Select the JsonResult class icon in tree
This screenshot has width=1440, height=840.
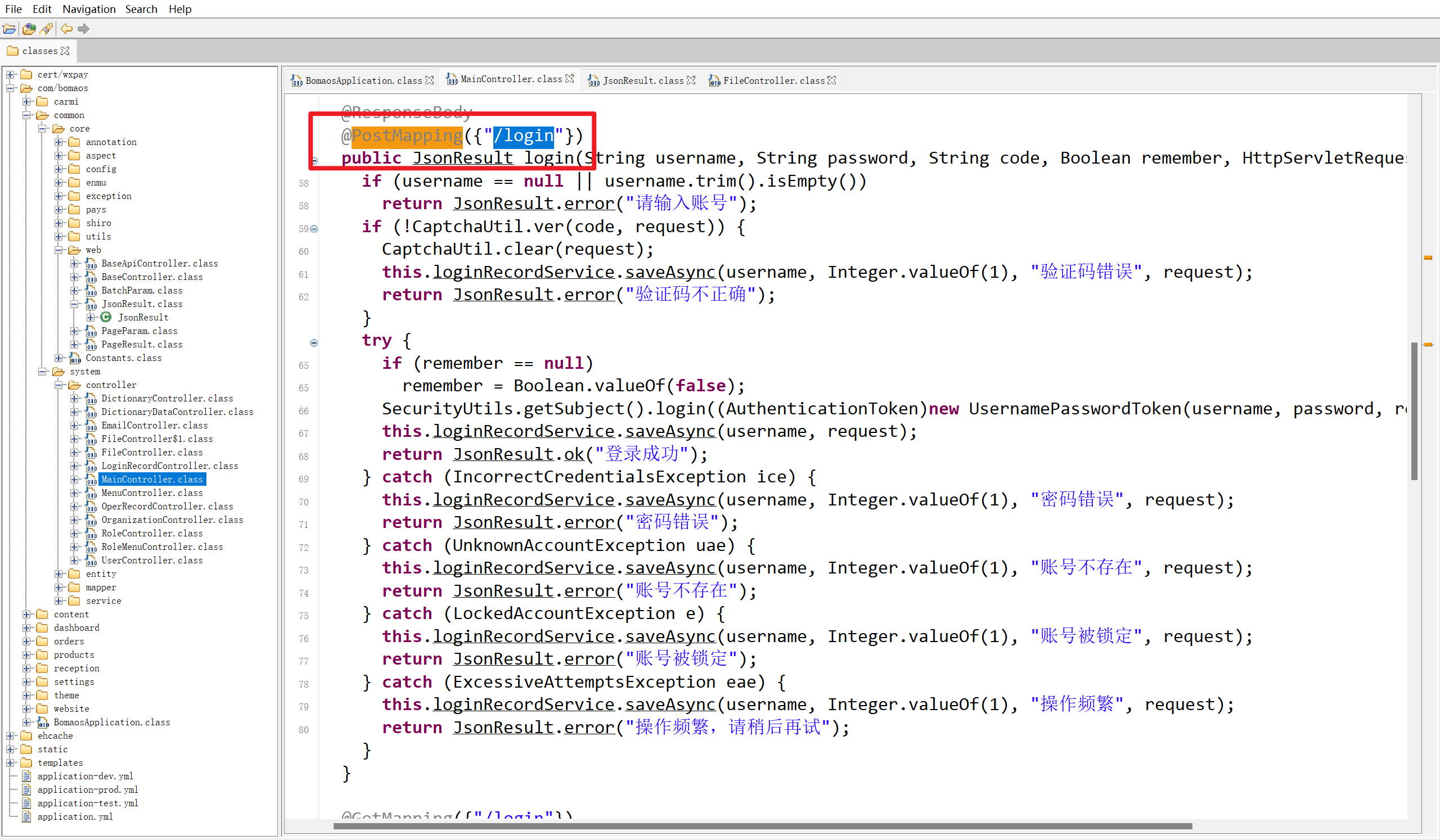pos(106,318)
